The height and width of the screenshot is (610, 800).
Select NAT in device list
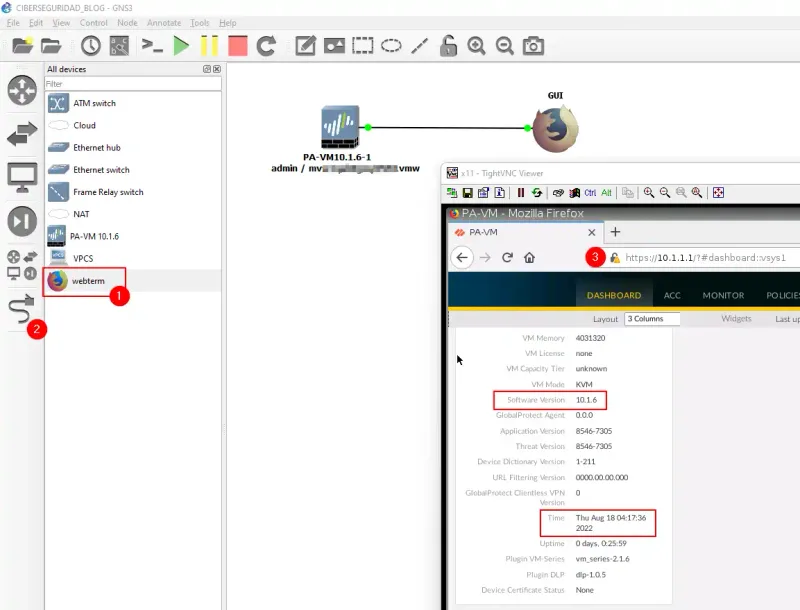(x=133, y=214)
